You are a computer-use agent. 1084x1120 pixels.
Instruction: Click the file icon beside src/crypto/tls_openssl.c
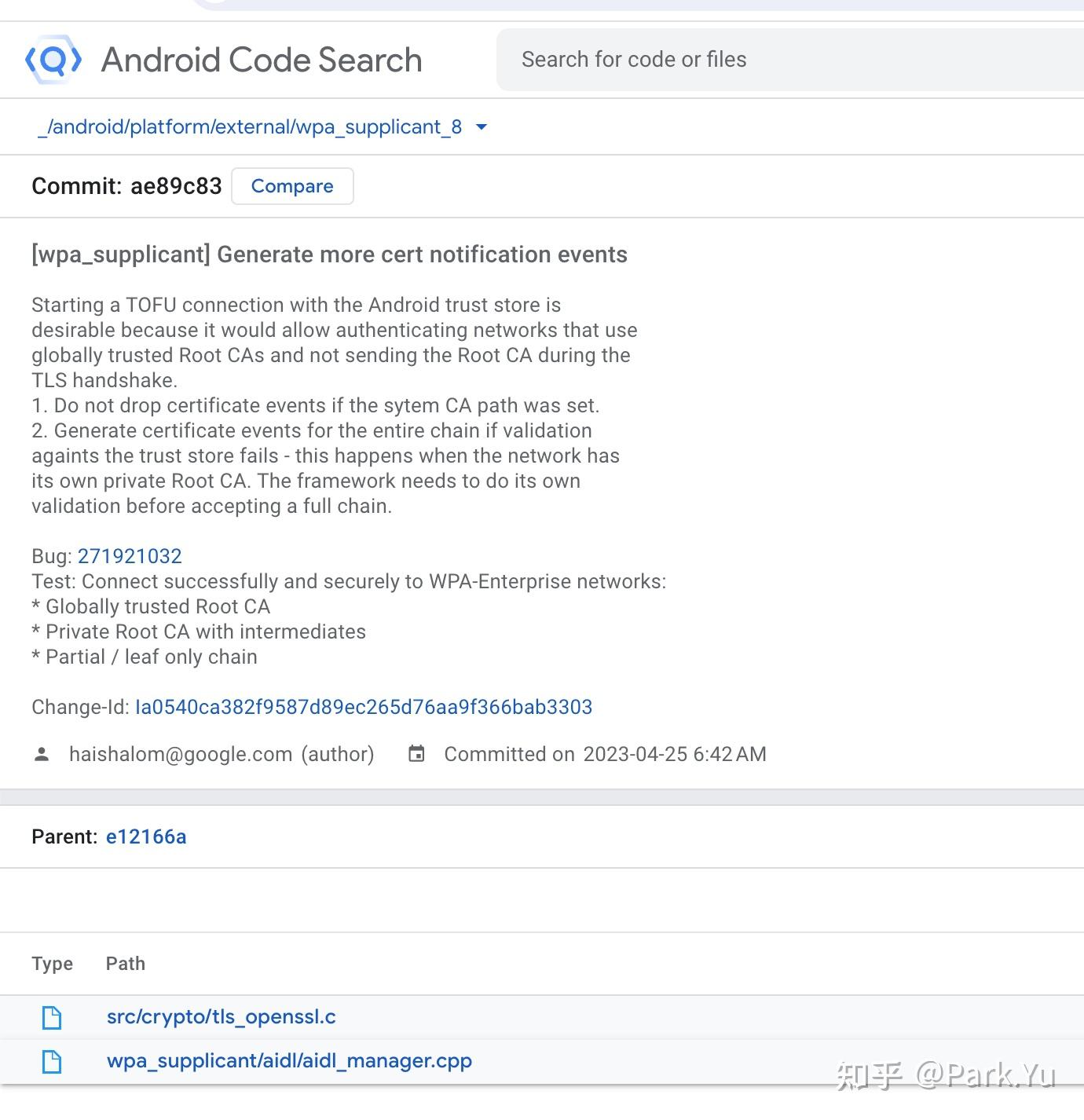52,1016
